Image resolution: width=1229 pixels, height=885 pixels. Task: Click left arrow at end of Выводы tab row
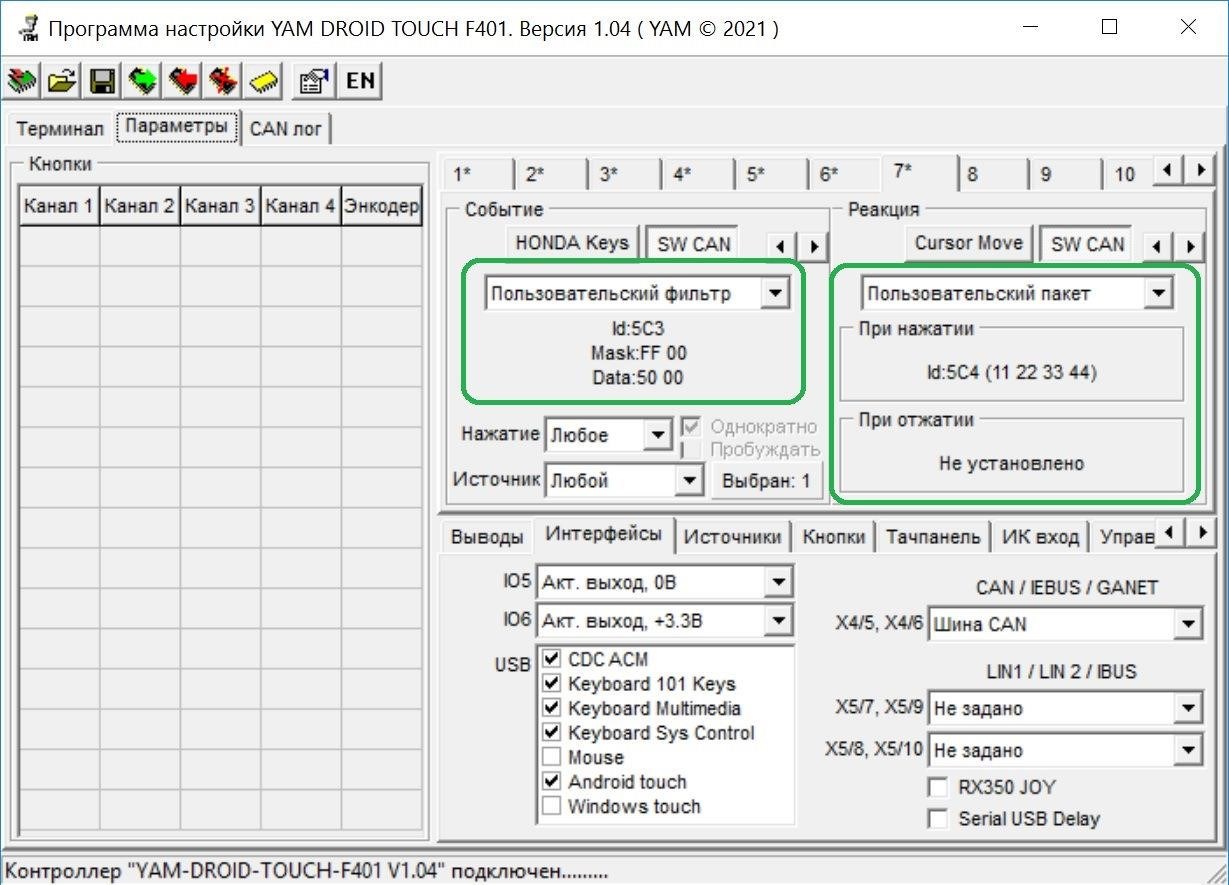[x=1168, y=532]
